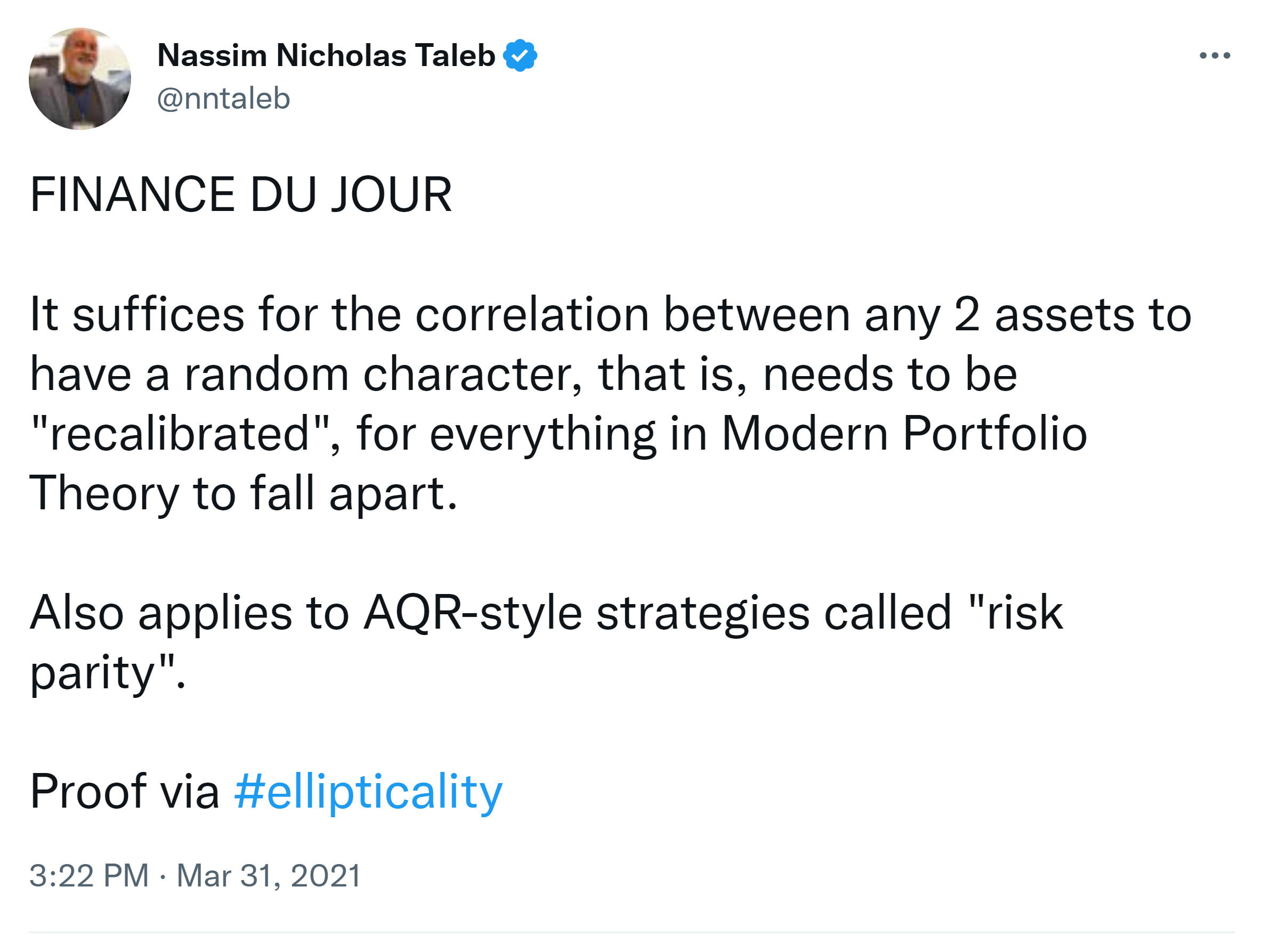Viewport: 1262px width, 952px height.
Task: Click the phrase "Modern Portfolio" in tweet
Action: [904, 434]
